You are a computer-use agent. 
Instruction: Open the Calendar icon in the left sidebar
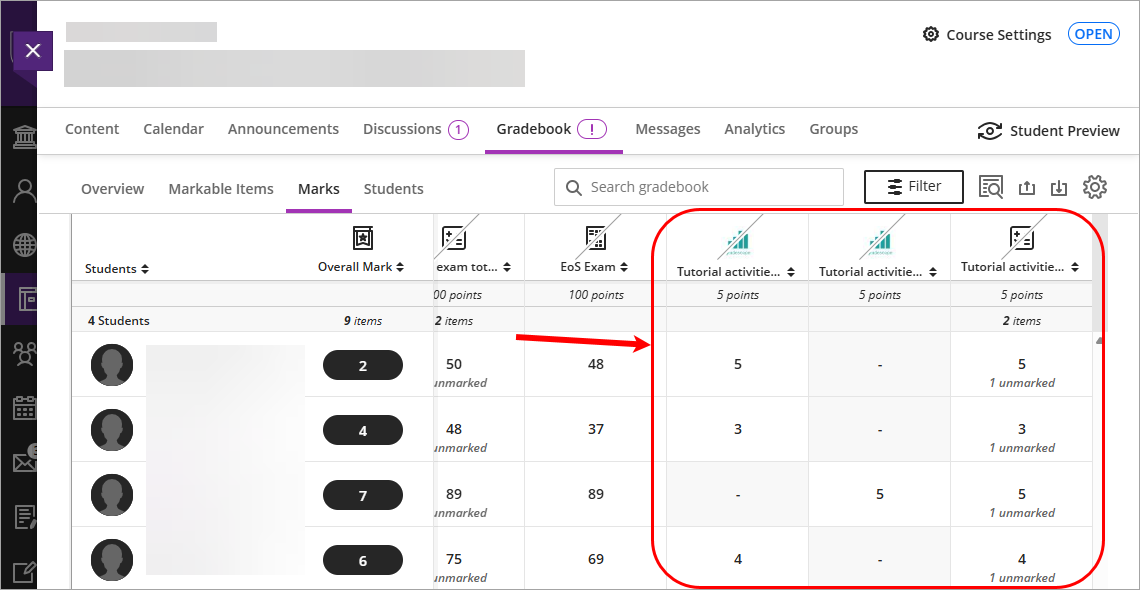coord(24,407)
